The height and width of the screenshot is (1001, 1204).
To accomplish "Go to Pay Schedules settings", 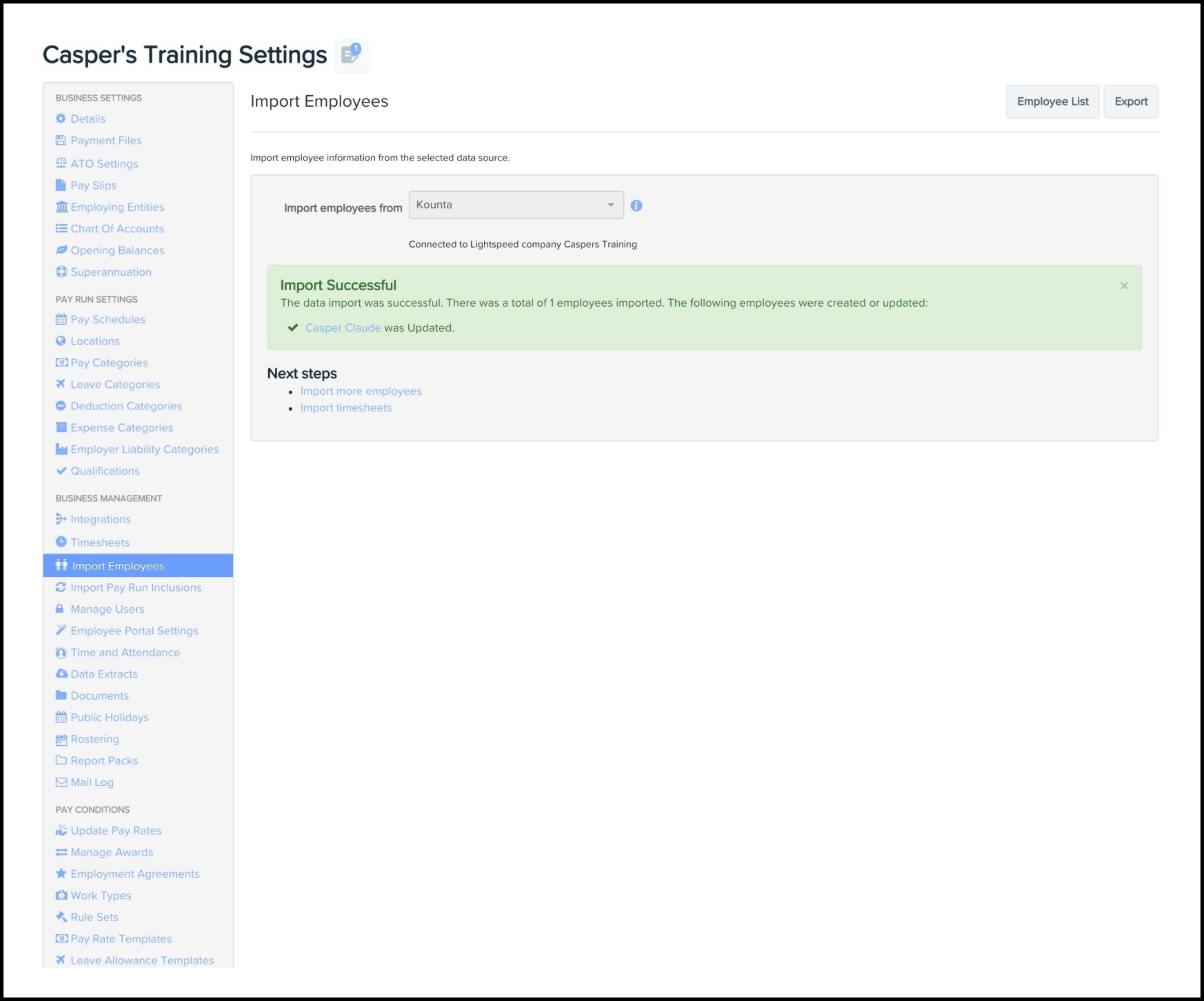I will point(107,319).
